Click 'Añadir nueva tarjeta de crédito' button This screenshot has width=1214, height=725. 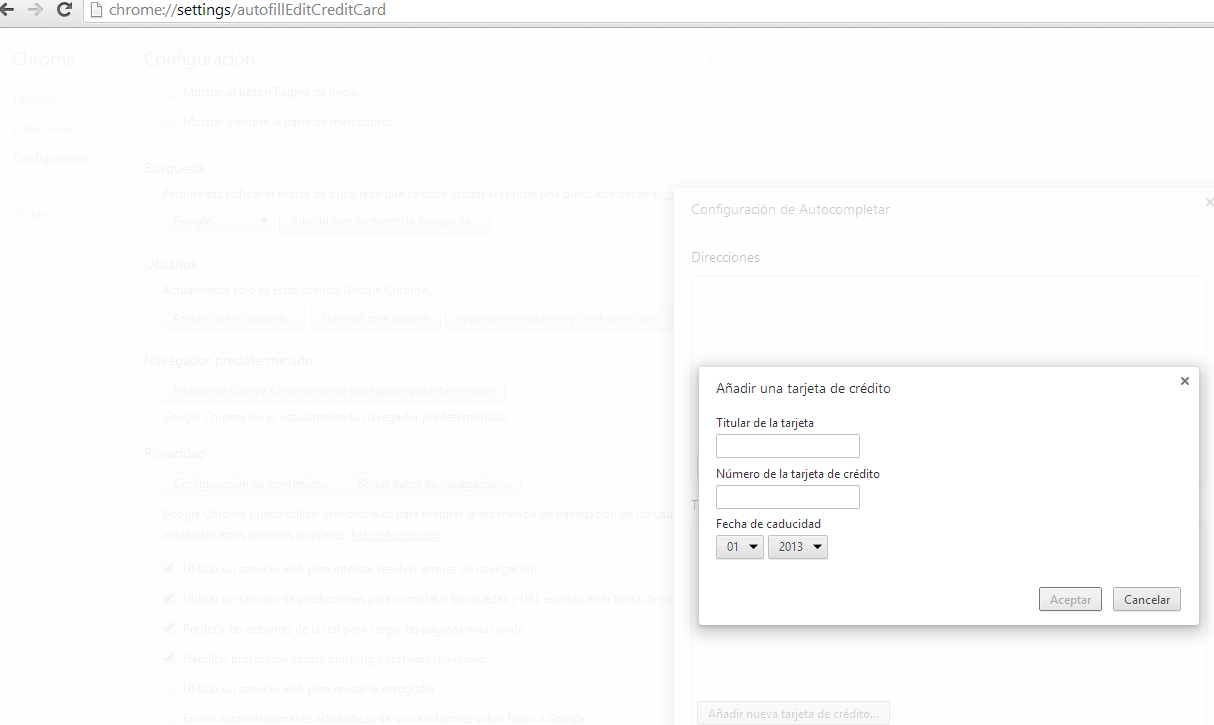[793, 714]
